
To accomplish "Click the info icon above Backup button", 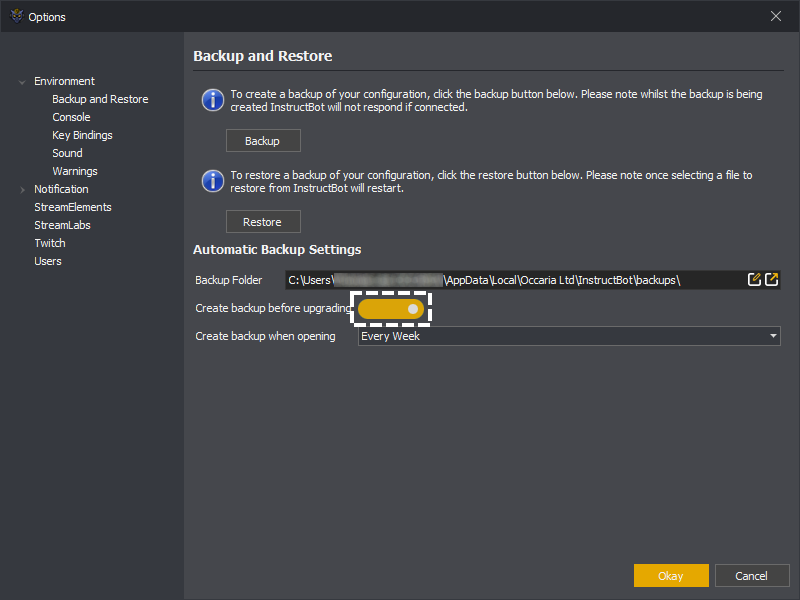I will pos(213,100).
